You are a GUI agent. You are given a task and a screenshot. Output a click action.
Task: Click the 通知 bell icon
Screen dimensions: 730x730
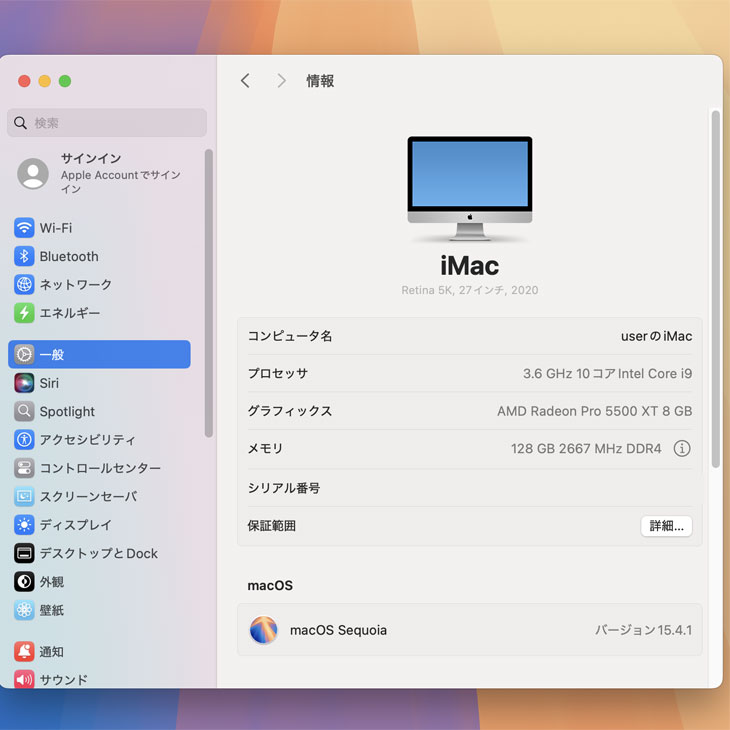(x=24, y=652)
